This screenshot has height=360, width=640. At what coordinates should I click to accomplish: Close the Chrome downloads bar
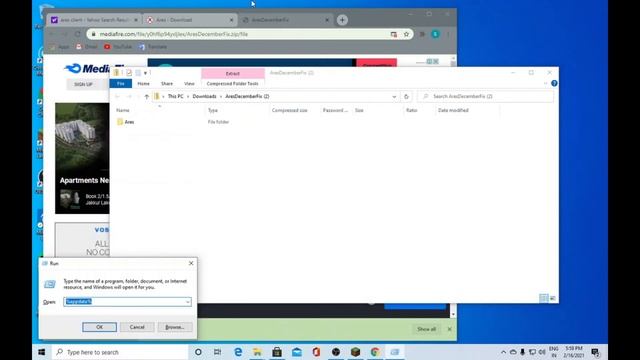click(x=449, y=329)
